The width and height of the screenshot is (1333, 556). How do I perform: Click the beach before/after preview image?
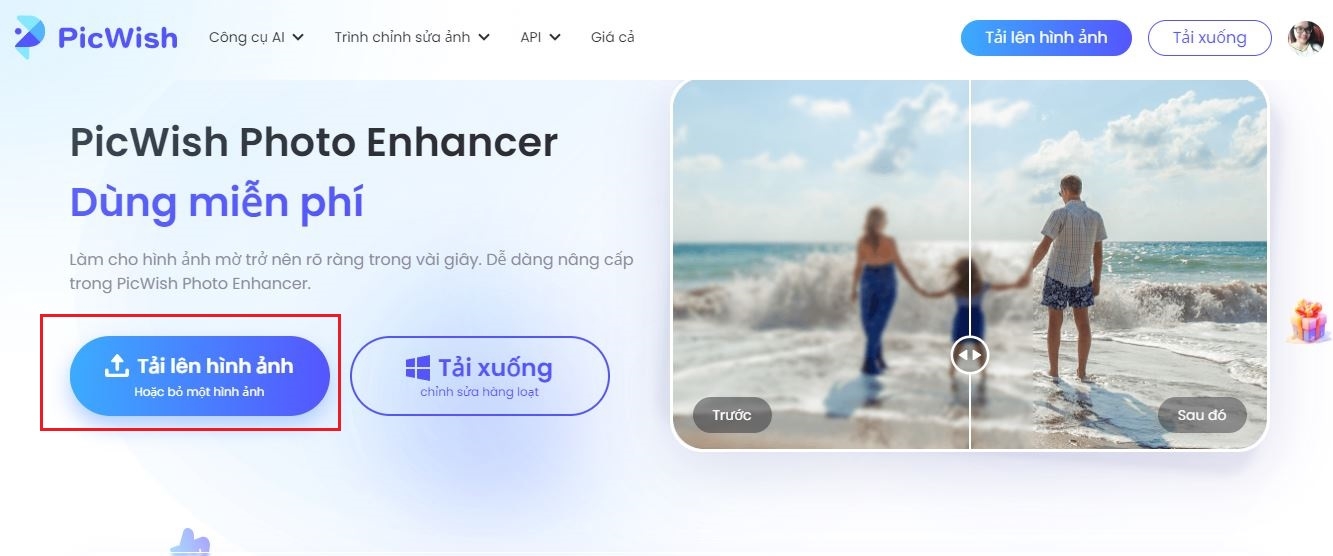point(970,263)
